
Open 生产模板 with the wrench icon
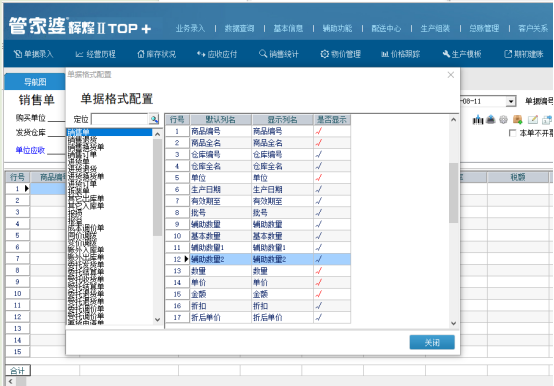point(462,54)
